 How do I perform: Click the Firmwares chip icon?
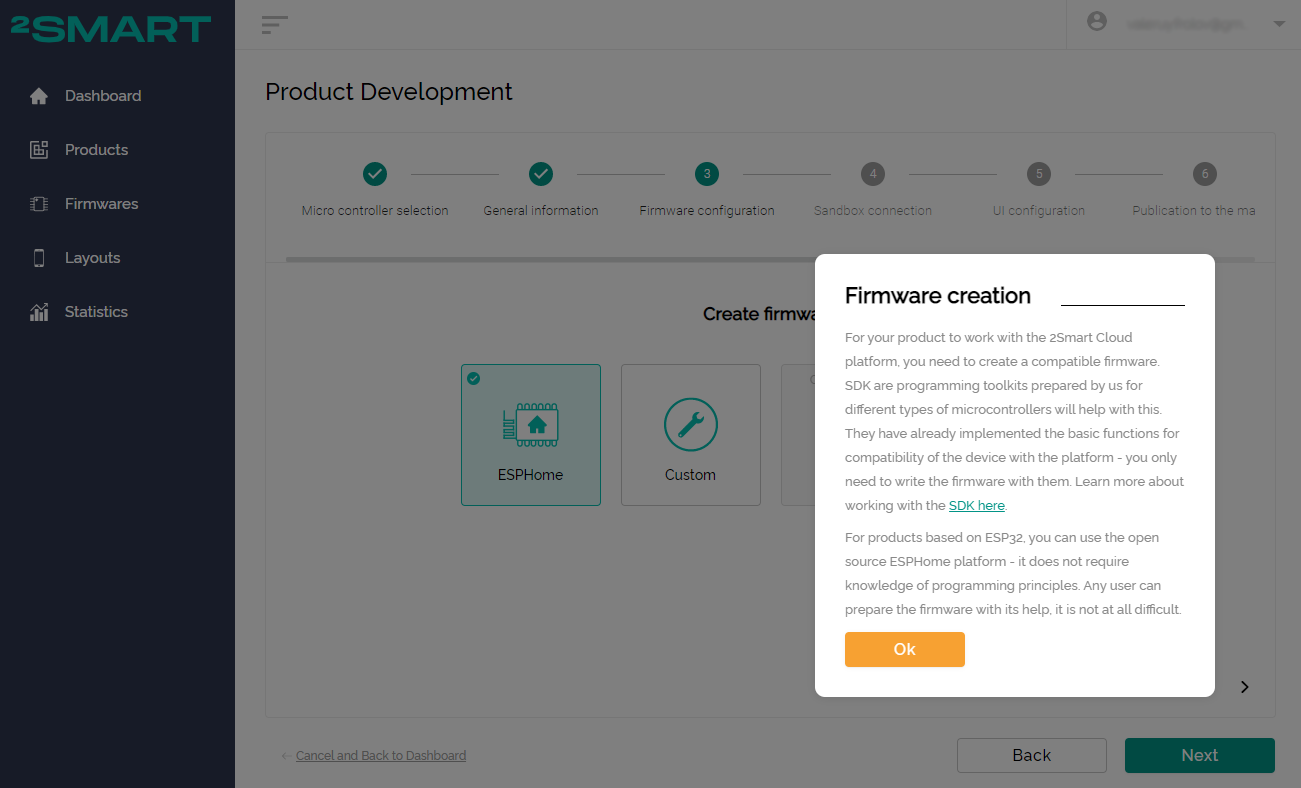39,204
